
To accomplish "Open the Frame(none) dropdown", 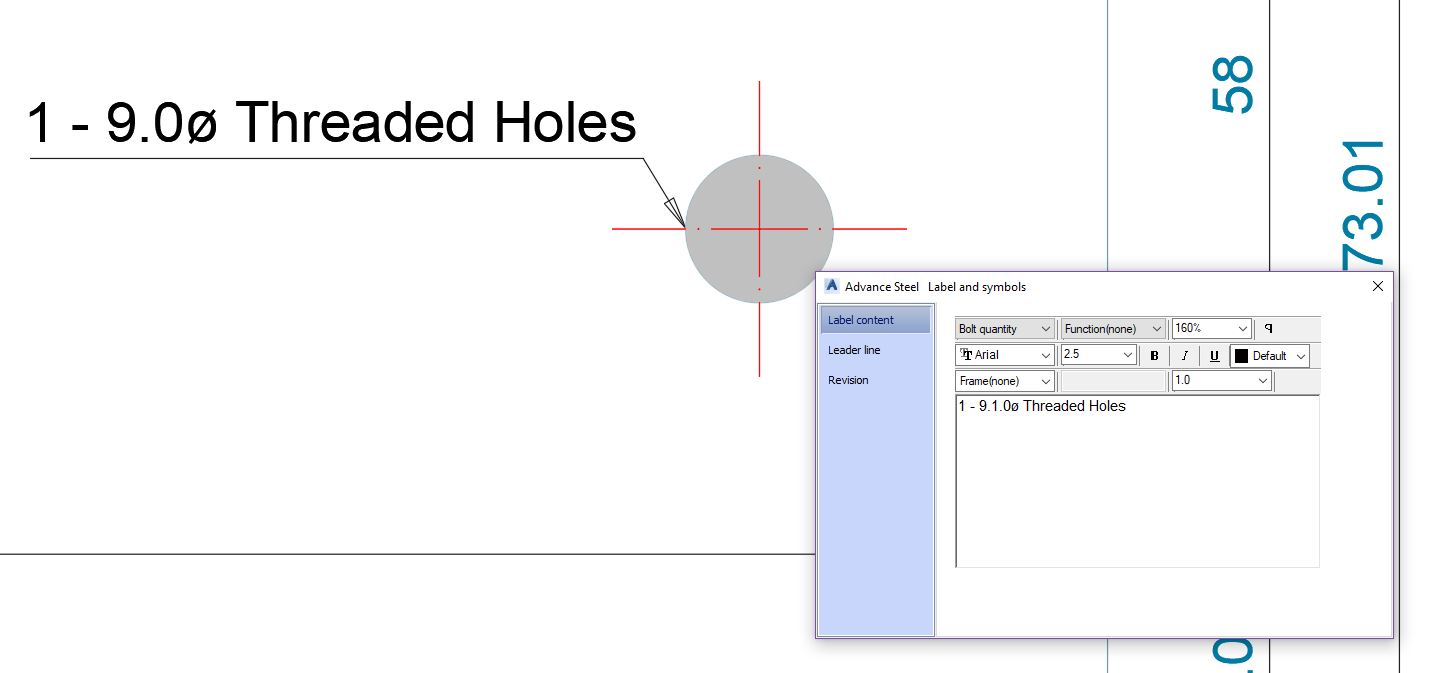I will click(1045, 381).
